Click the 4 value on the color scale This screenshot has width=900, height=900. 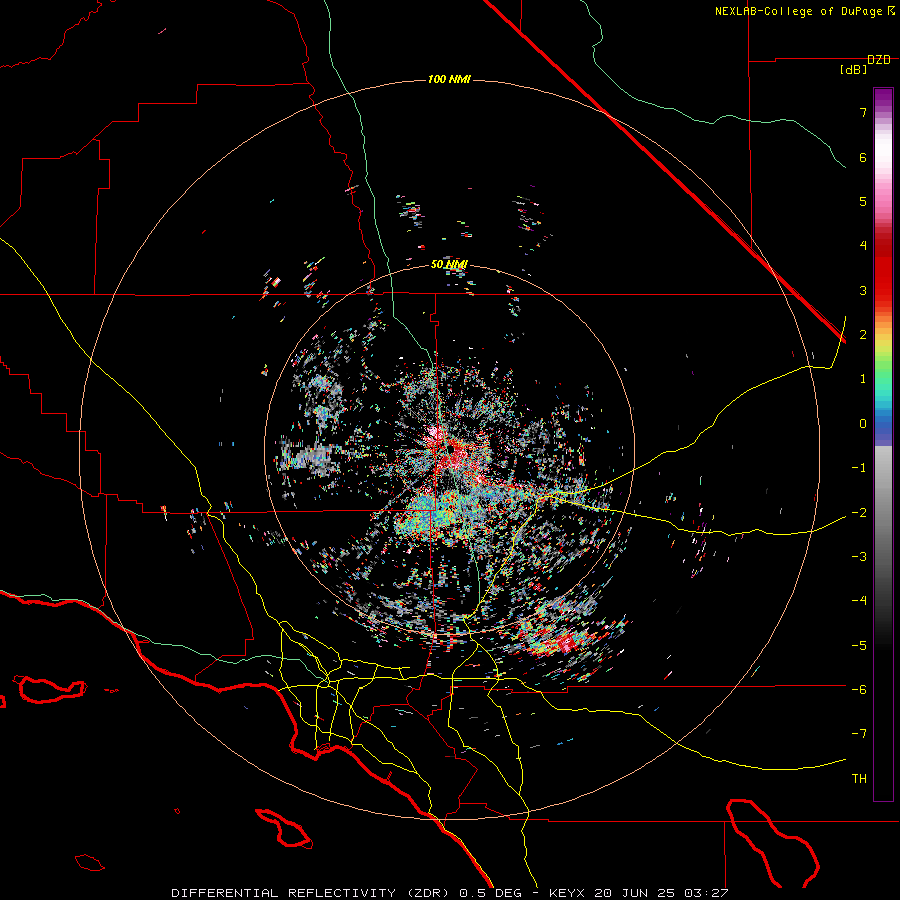click(863, 246)
